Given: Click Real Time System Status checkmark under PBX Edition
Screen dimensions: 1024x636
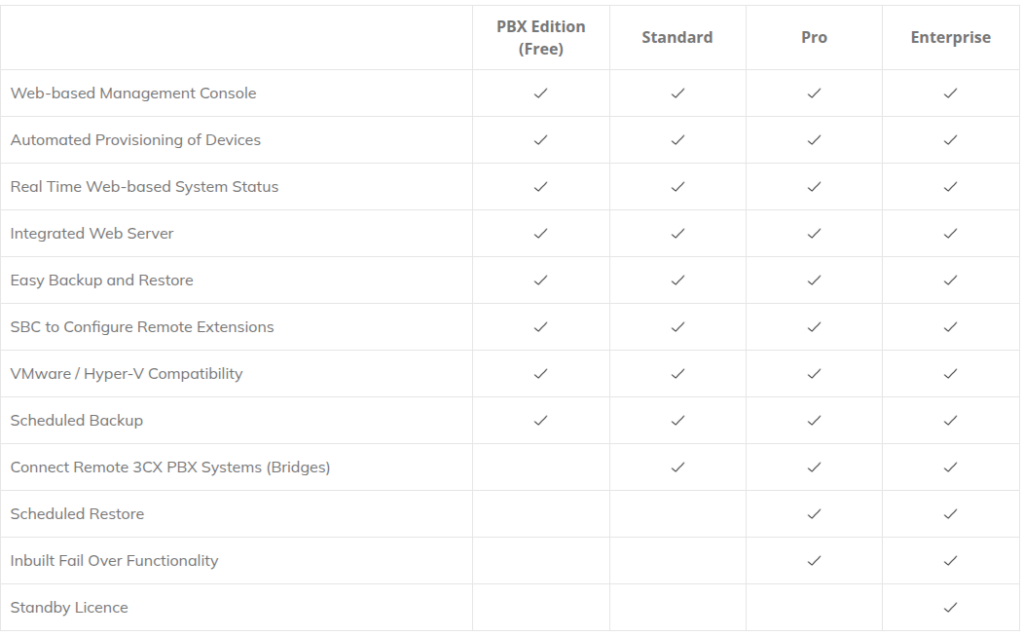Looking at the screenshot, I should (x=541, y=187).
